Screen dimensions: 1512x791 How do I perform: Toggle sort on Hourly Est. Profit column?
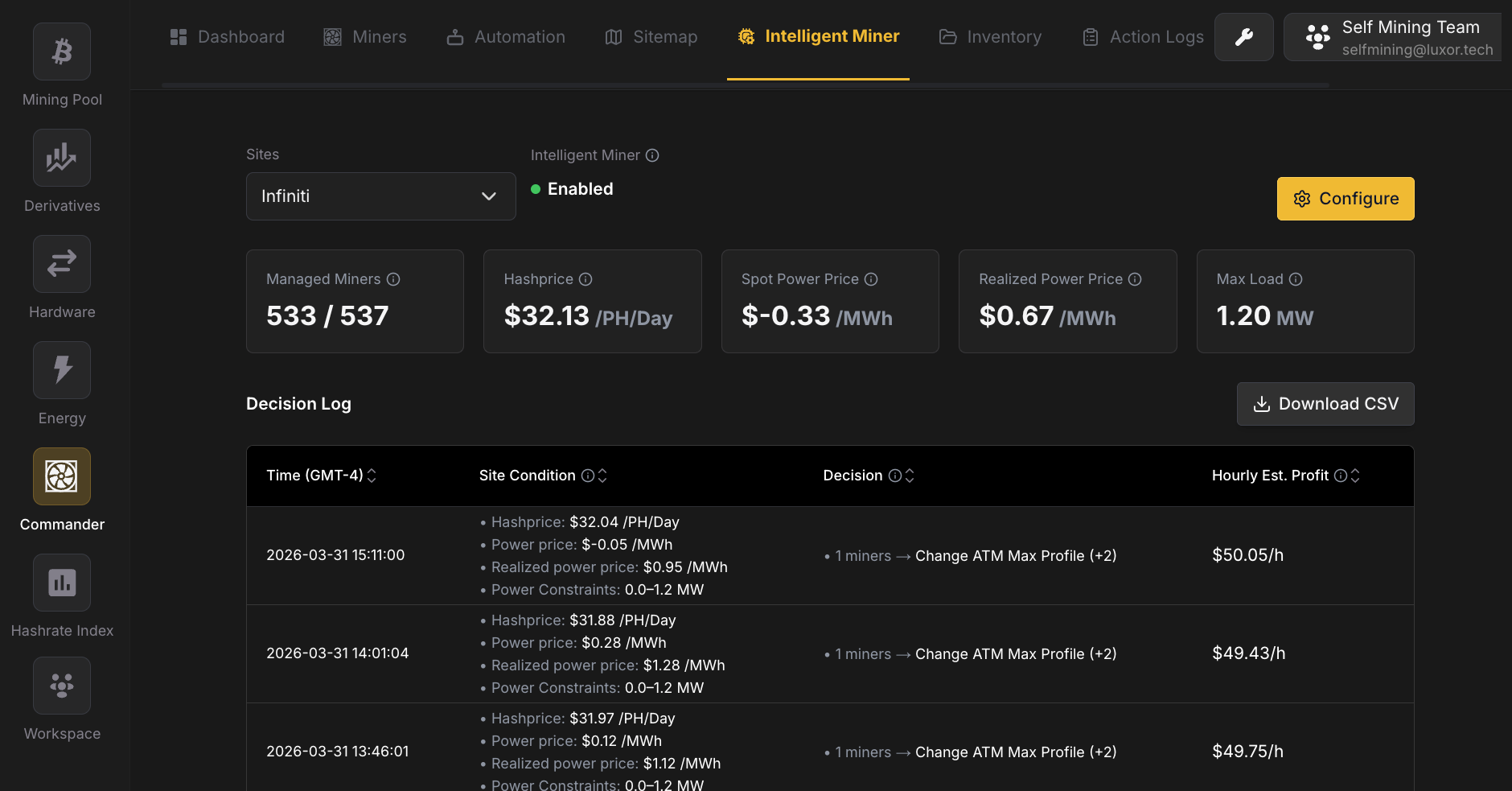tap(1357, 476)
